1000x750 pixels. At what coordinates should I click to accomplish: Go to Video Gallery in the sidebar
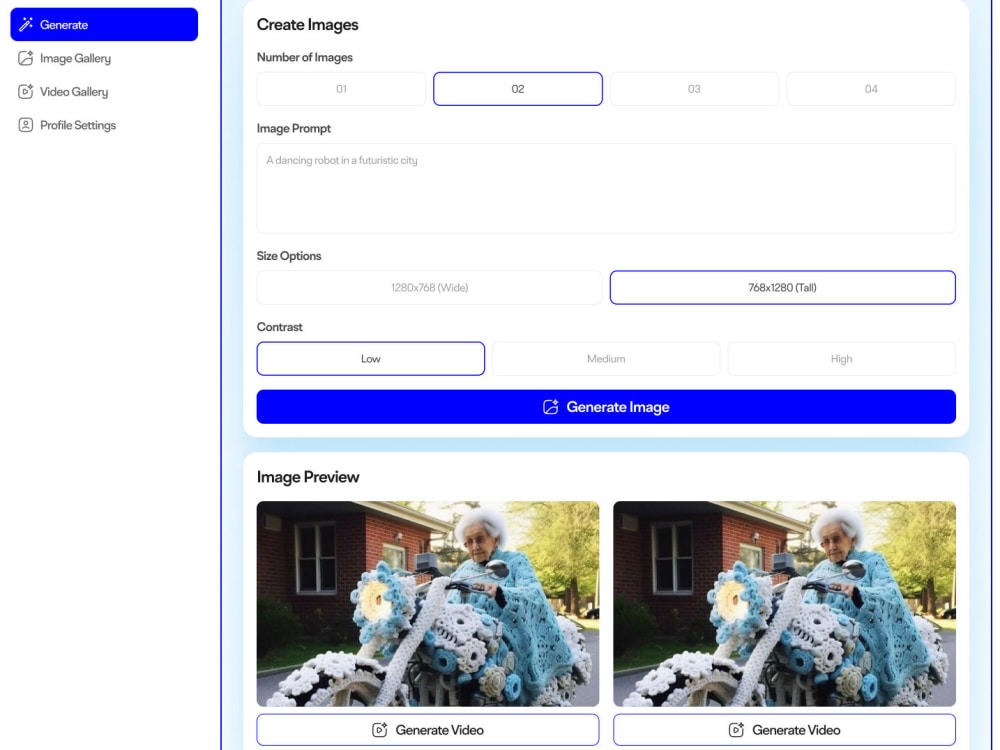point(104,91)
